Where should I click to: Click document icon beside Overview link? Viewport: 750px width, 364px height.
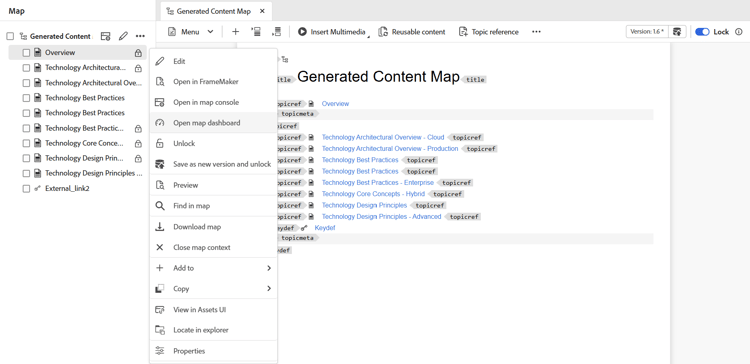pos(311,103)
